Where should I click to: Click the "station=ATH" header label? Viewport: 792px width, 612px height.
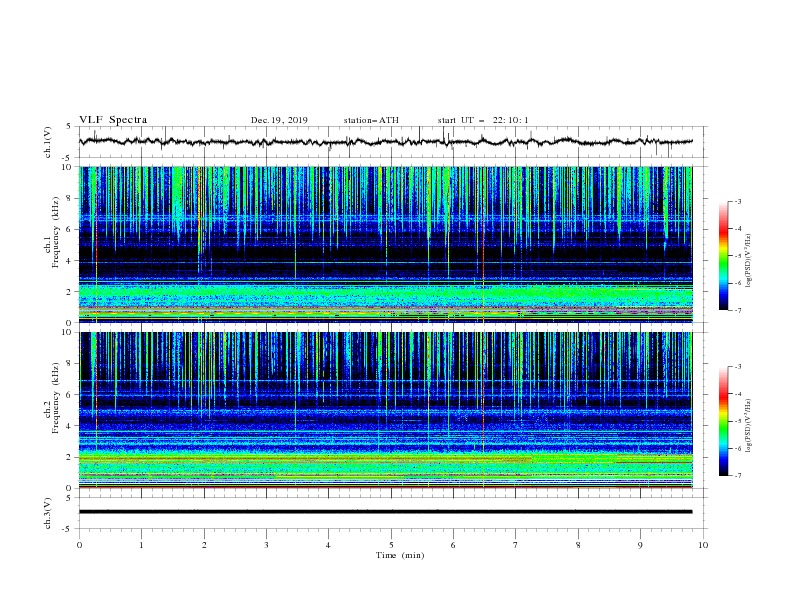pos(371,120)
